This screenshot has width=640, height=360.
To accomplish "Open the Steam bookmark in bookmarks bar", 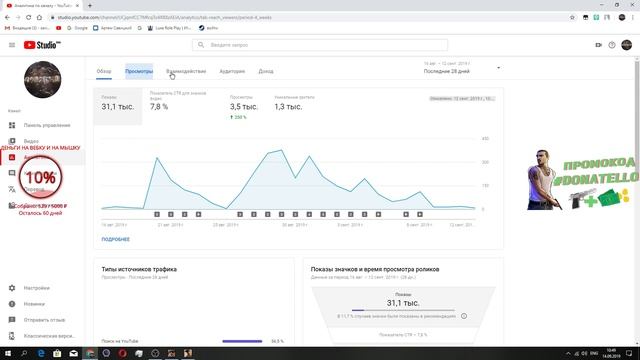I will 208,28.
